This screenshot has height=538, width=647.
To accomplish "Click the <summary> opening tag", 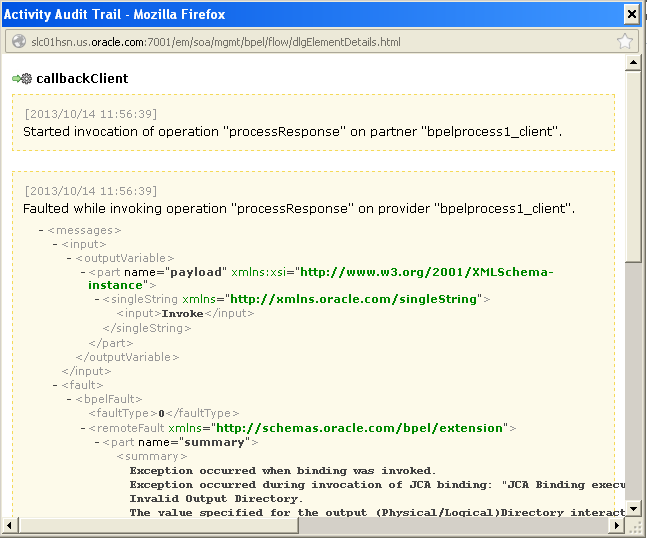I will pyautogui.click(x=152, y=456).
